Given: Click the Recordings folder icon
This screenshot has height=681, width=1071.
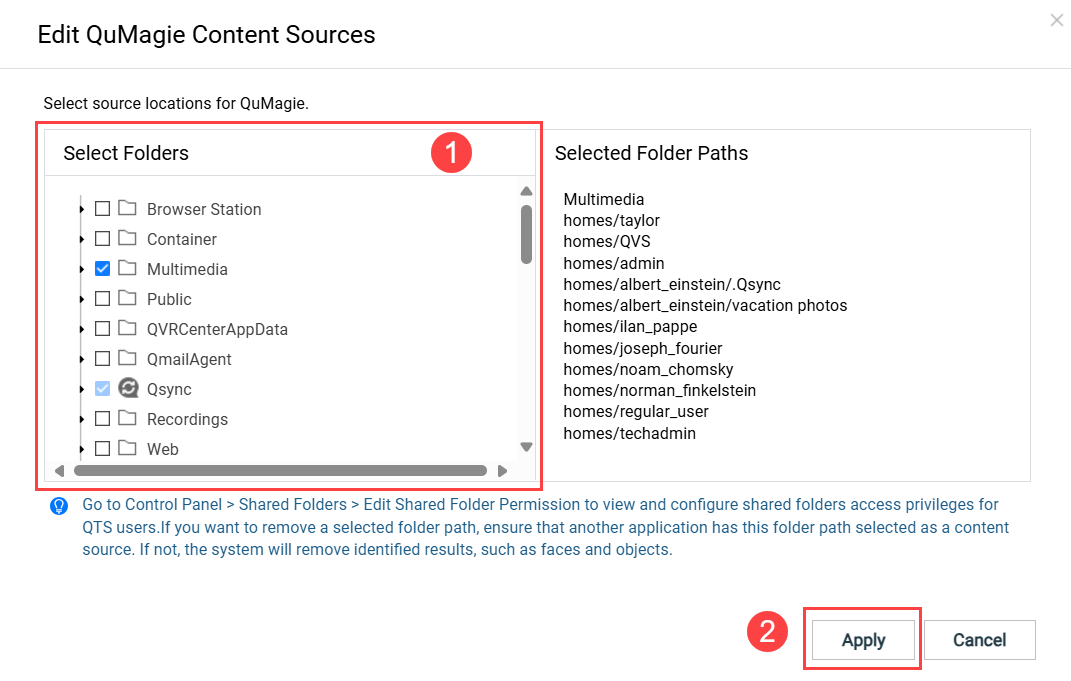Looking at the screenshot, I should point(127,419).
